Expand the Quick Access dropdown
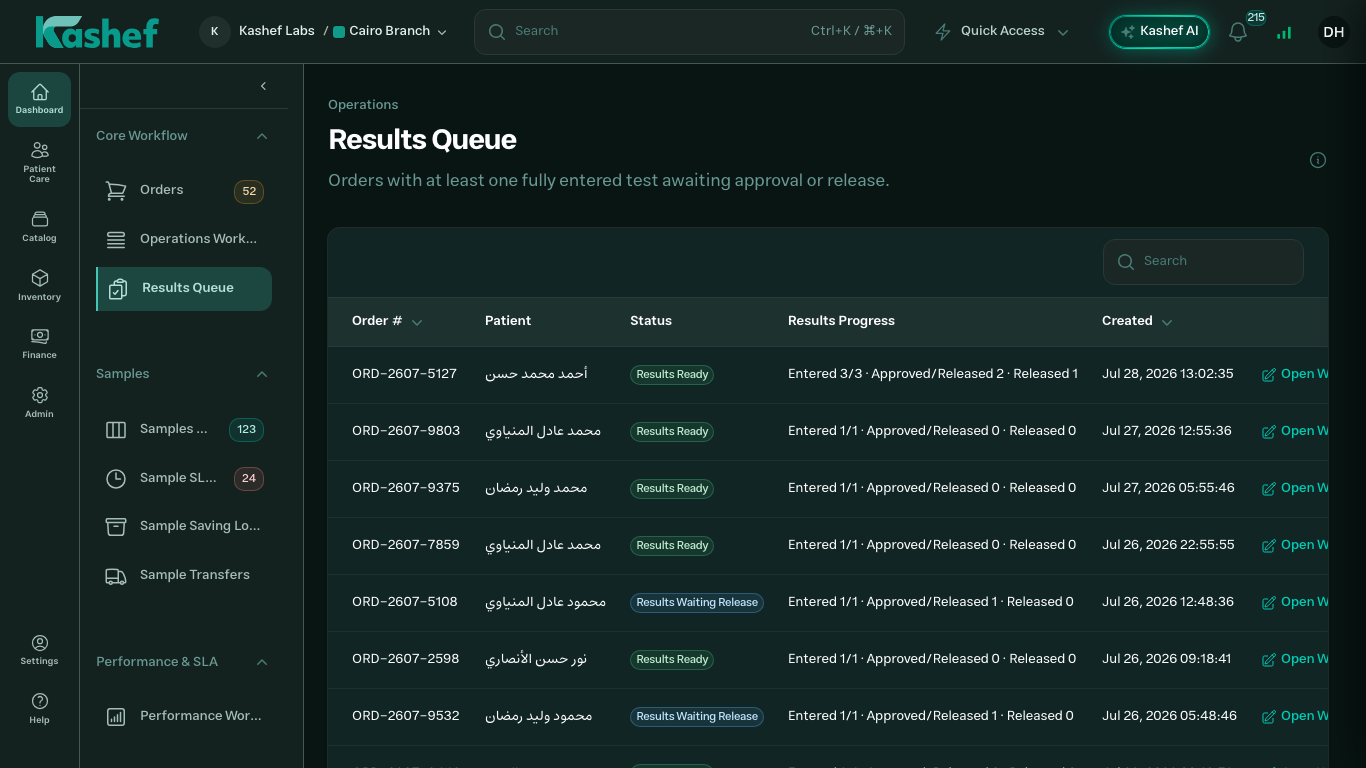Screen dimensions: 1366x768 click(x=1002, y=32)
